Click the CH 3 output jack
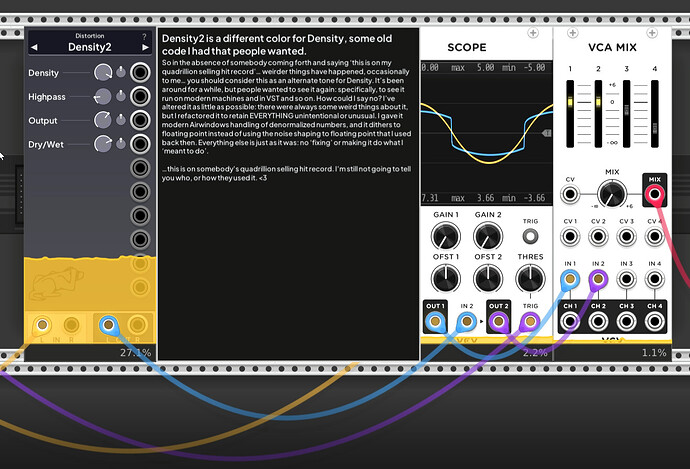This screenshot has height=469, width=690. [626, 322]
